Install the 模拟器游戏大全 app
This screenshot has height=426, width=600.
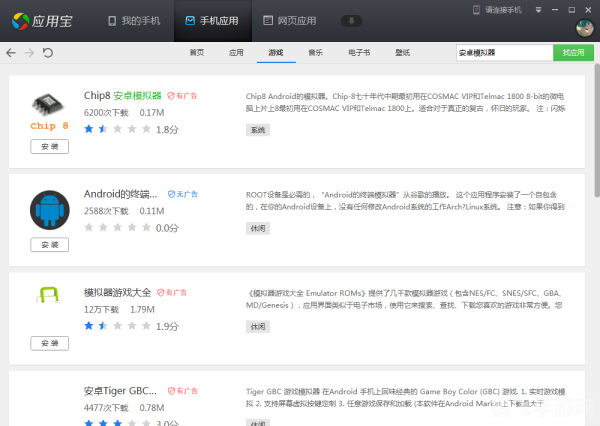click(x=50, y=343)
